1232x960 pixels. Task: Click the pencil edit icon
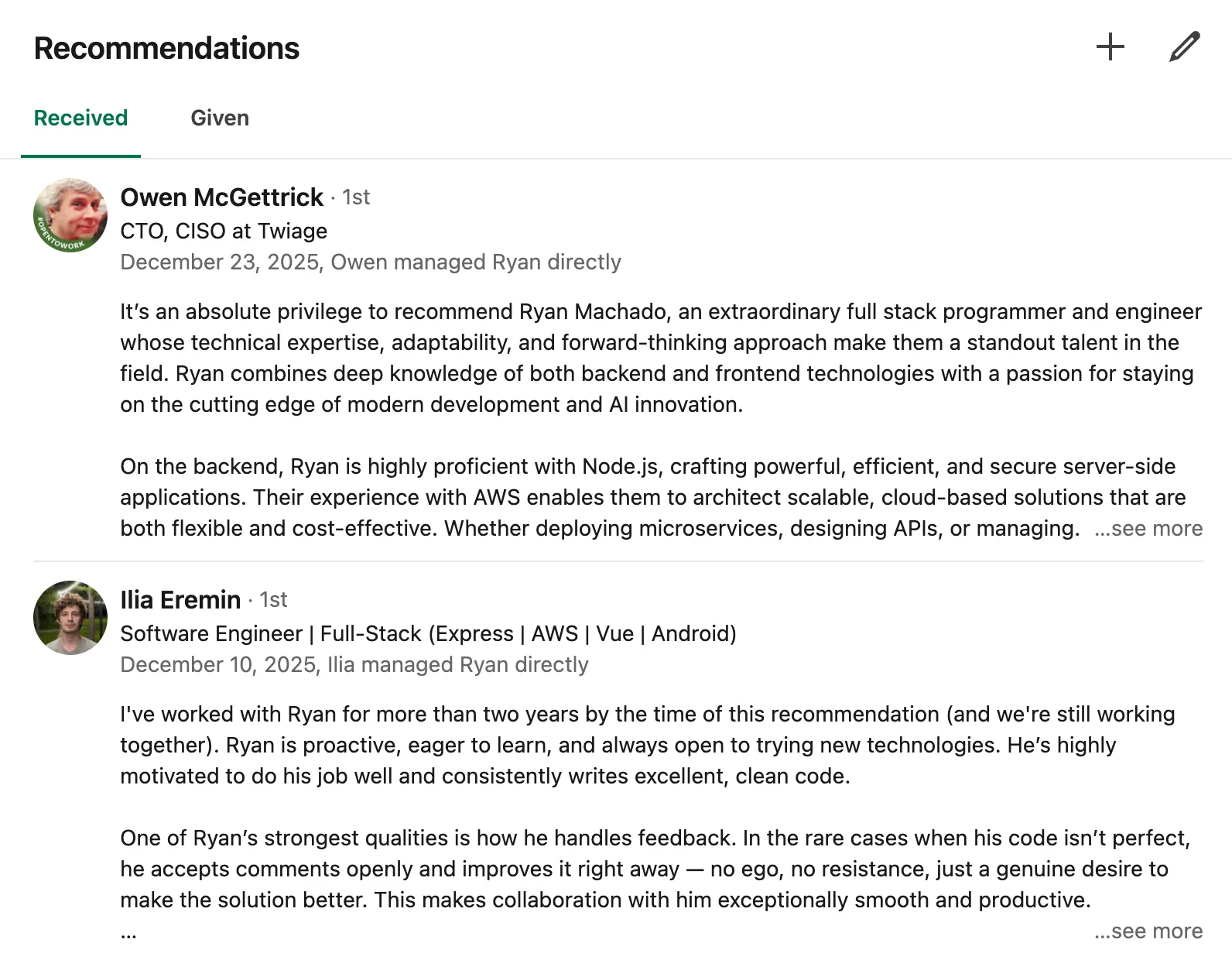(1184, 46)
